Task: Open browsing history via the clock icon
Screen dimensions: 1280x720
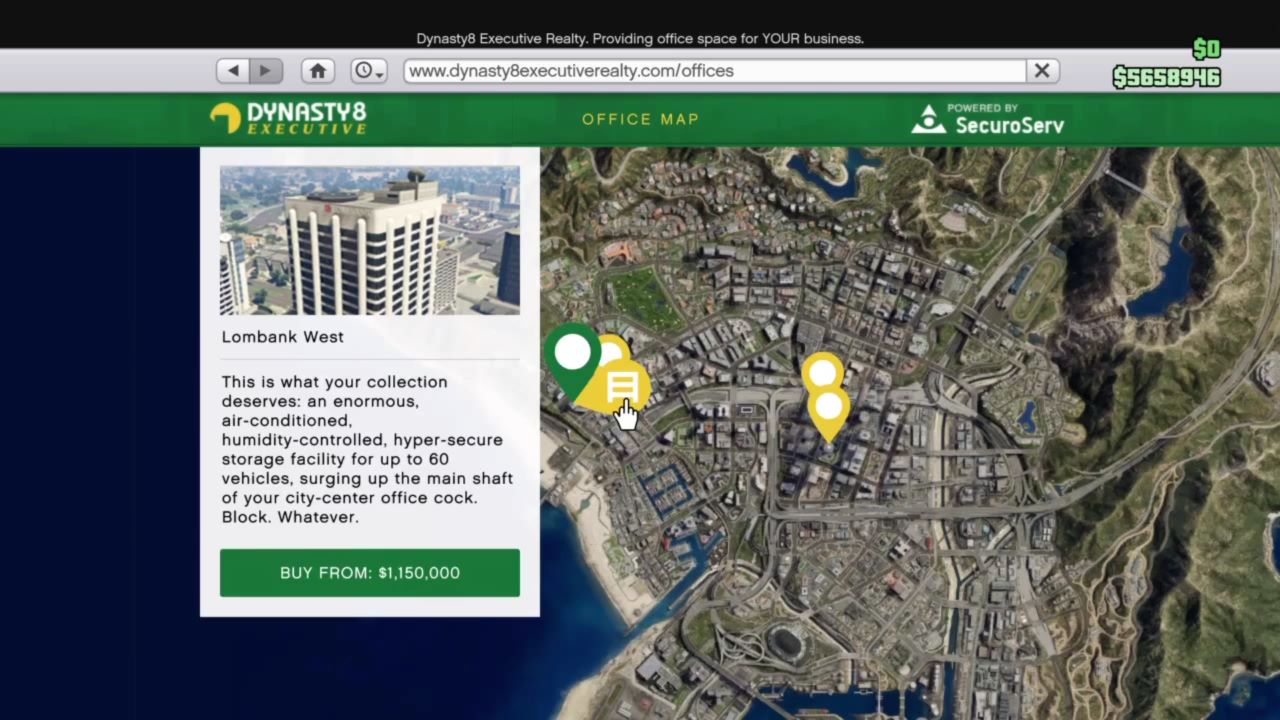Action: (x=362, y=70)
